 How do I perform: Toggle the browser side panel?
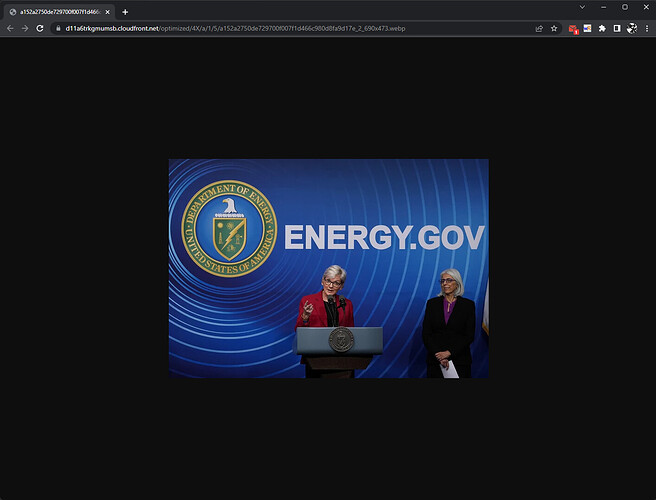pyautogui.click(x=617, y=28)
